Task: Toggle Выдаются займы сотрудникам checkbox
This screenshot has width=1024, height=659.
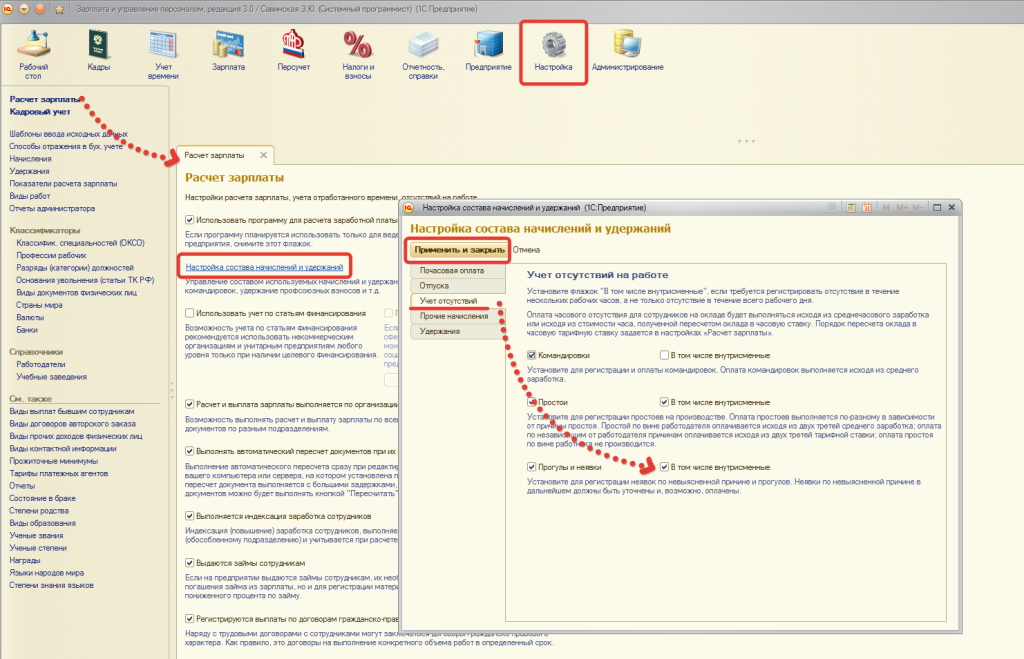Action: pyautogui.click(x=189, y=563)
